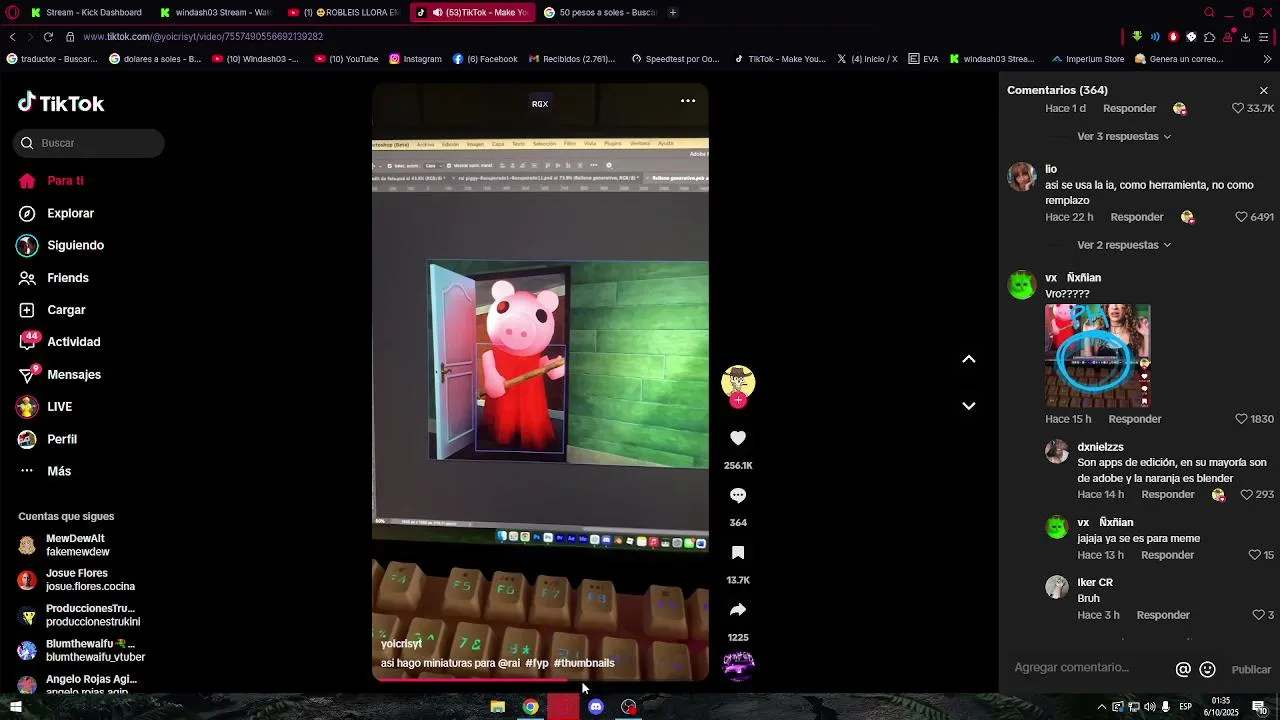
Task: Switch to 50 pesos a soles tab
Action: 600,12
